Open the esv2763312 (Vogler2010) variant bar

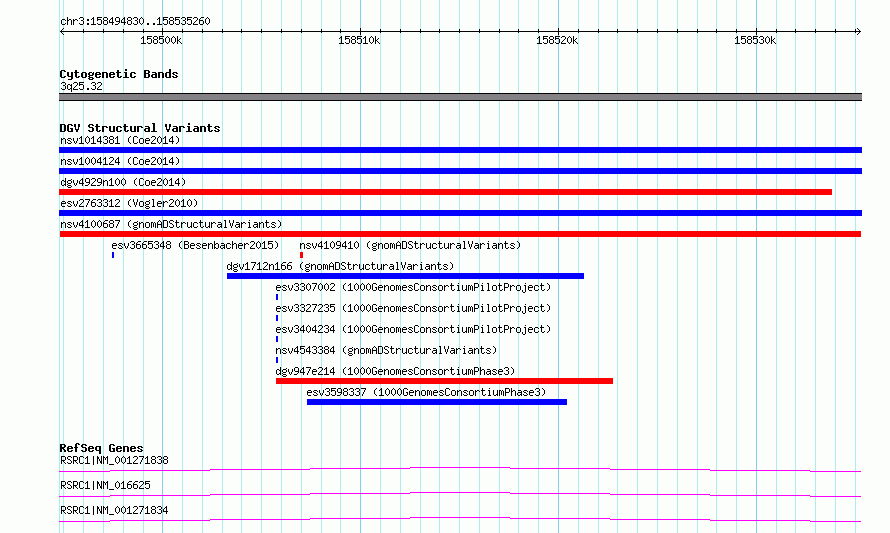(460, 213)
